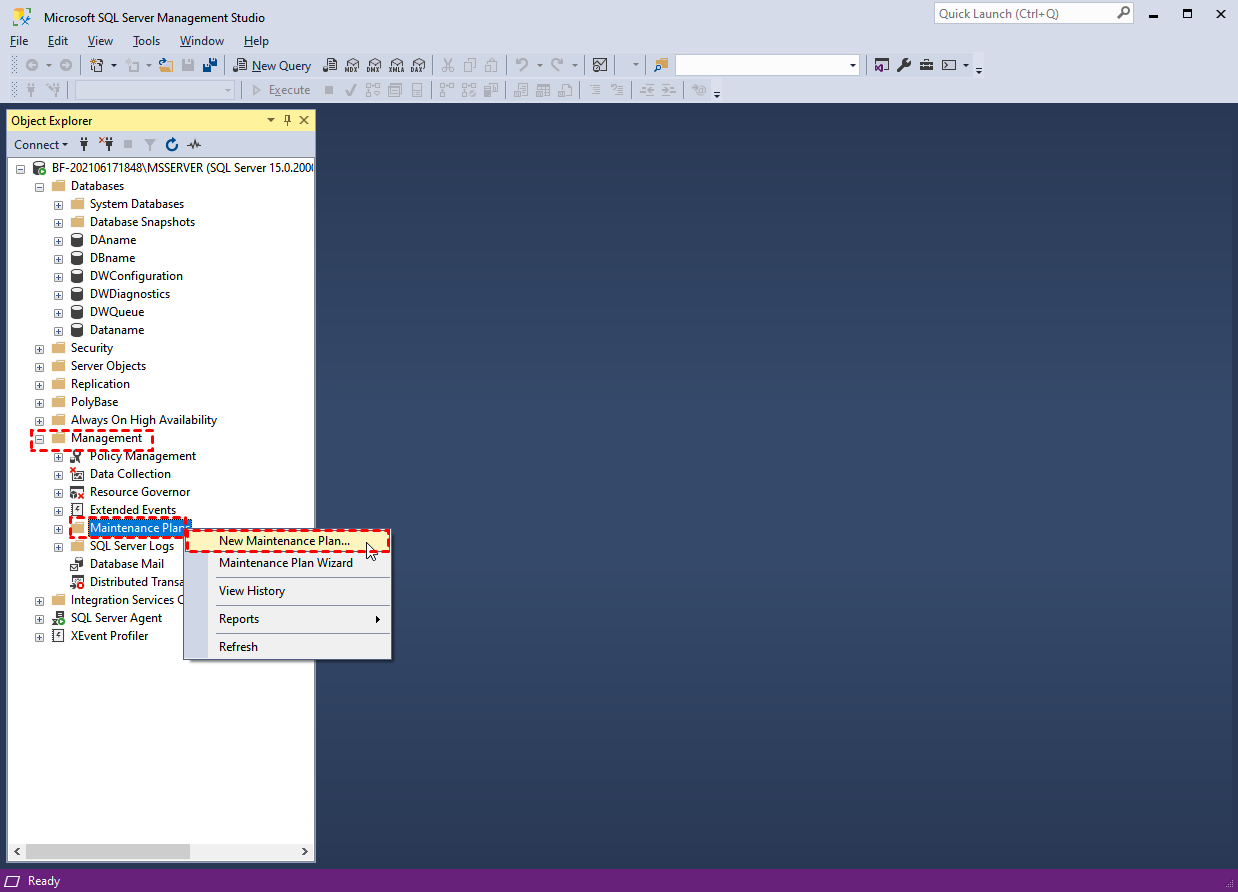Select the DAname database
The image size is (1238, 892).
(113, 240)
